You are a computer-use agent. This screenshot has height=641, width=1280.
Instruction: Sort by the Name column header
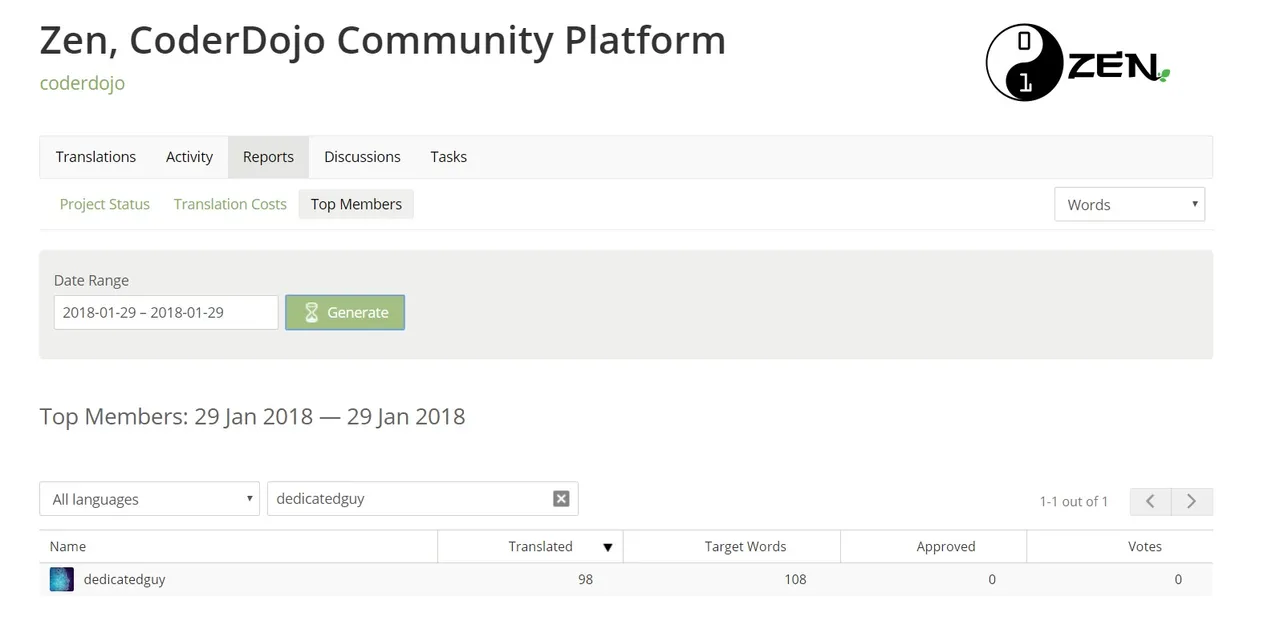238,546
